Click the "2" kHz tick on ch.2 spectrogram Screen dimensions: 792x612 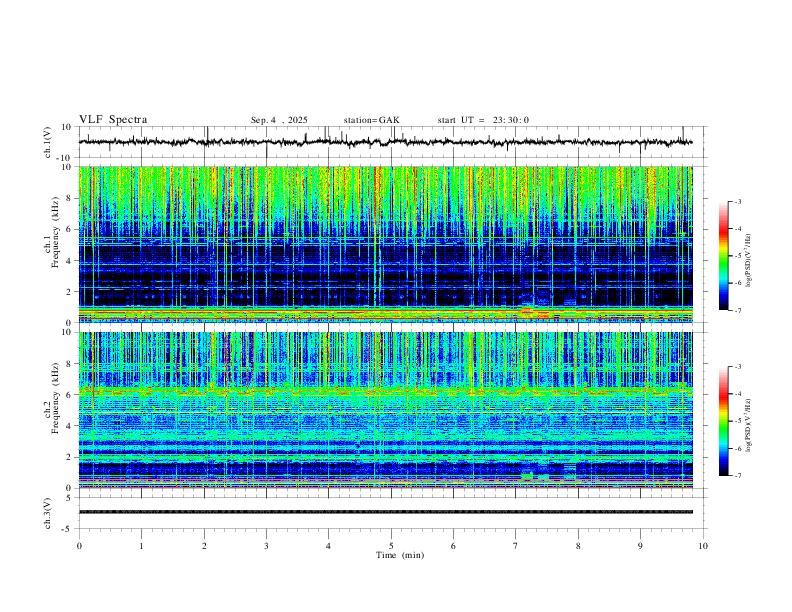[69, 457]
